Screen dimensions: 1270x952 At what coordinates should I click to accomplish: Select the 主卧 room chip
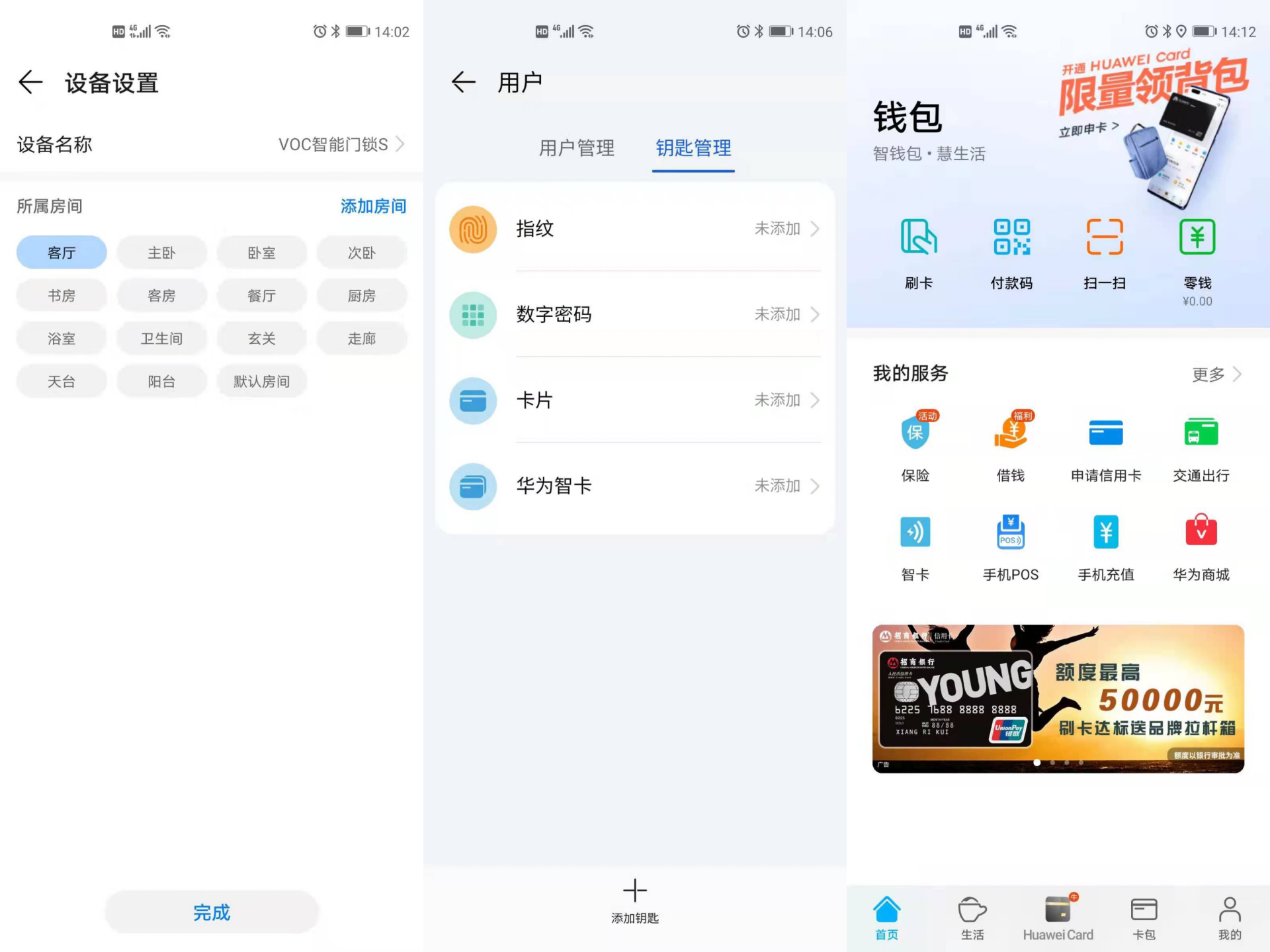161,253
